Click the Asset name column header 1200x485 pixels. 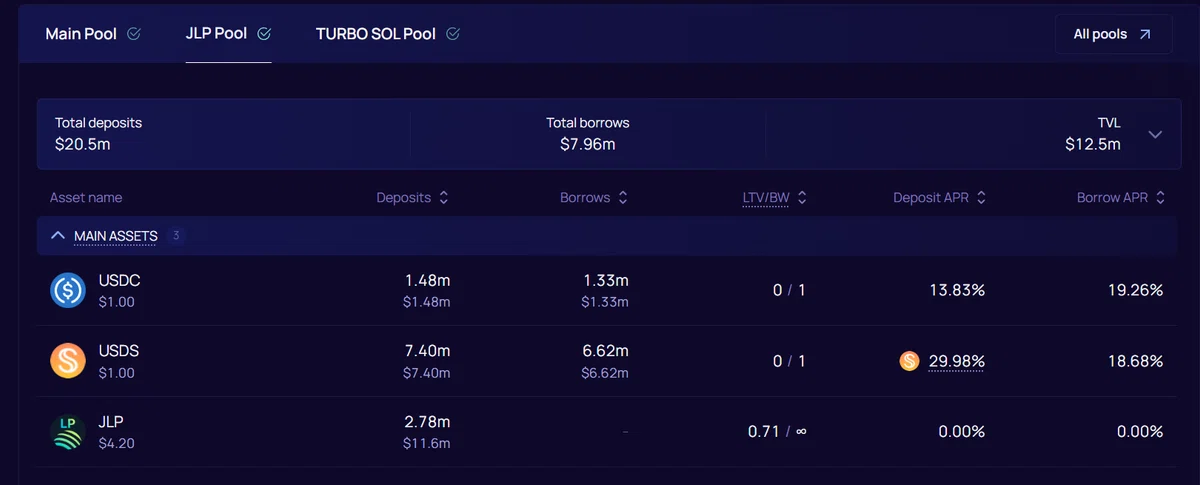click(x=86, y=198)
